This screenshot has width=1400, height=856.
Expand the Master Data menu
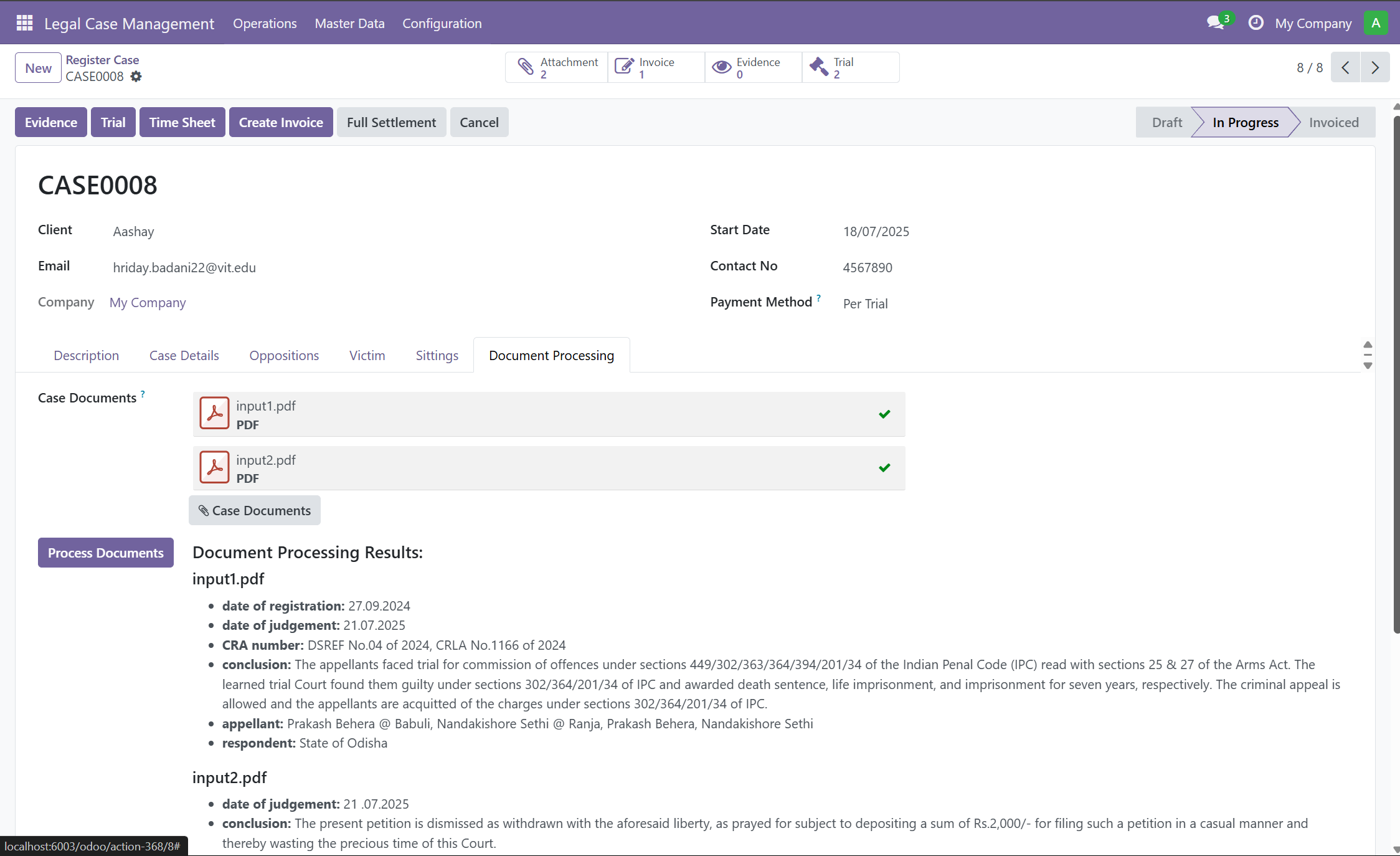pos(349,24)
